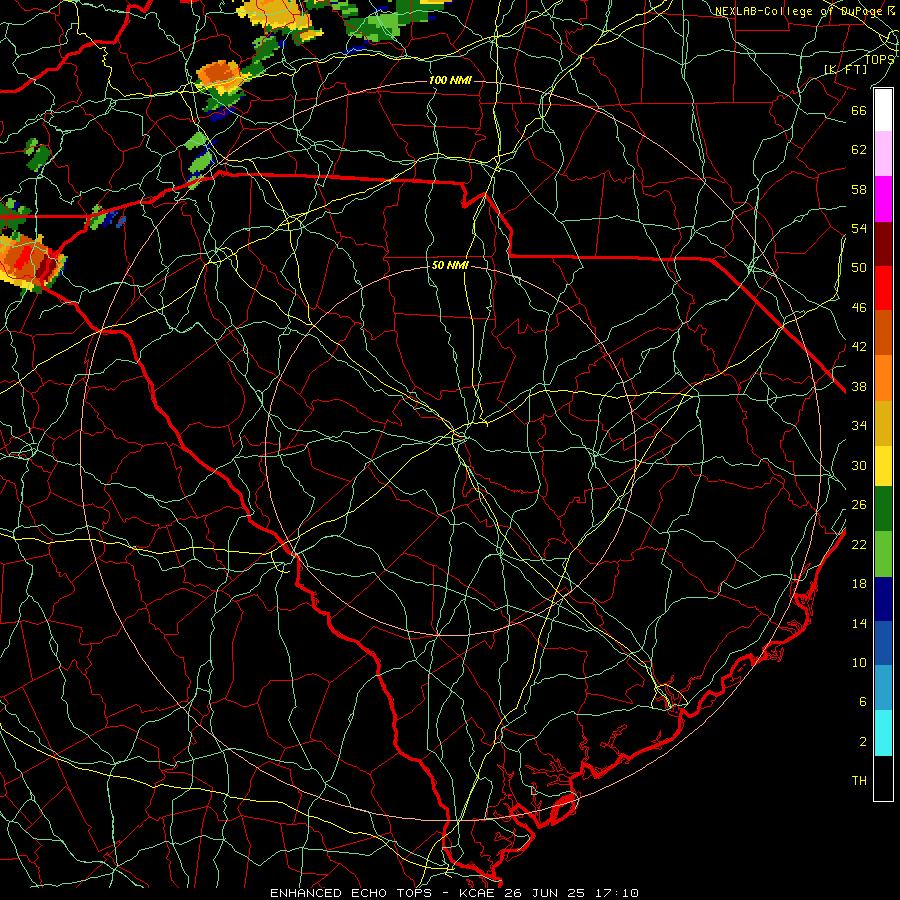The width and height of the screenshot is (900, 900).
Task: Select the dark green legend swatch
Action: pos(883,509)
